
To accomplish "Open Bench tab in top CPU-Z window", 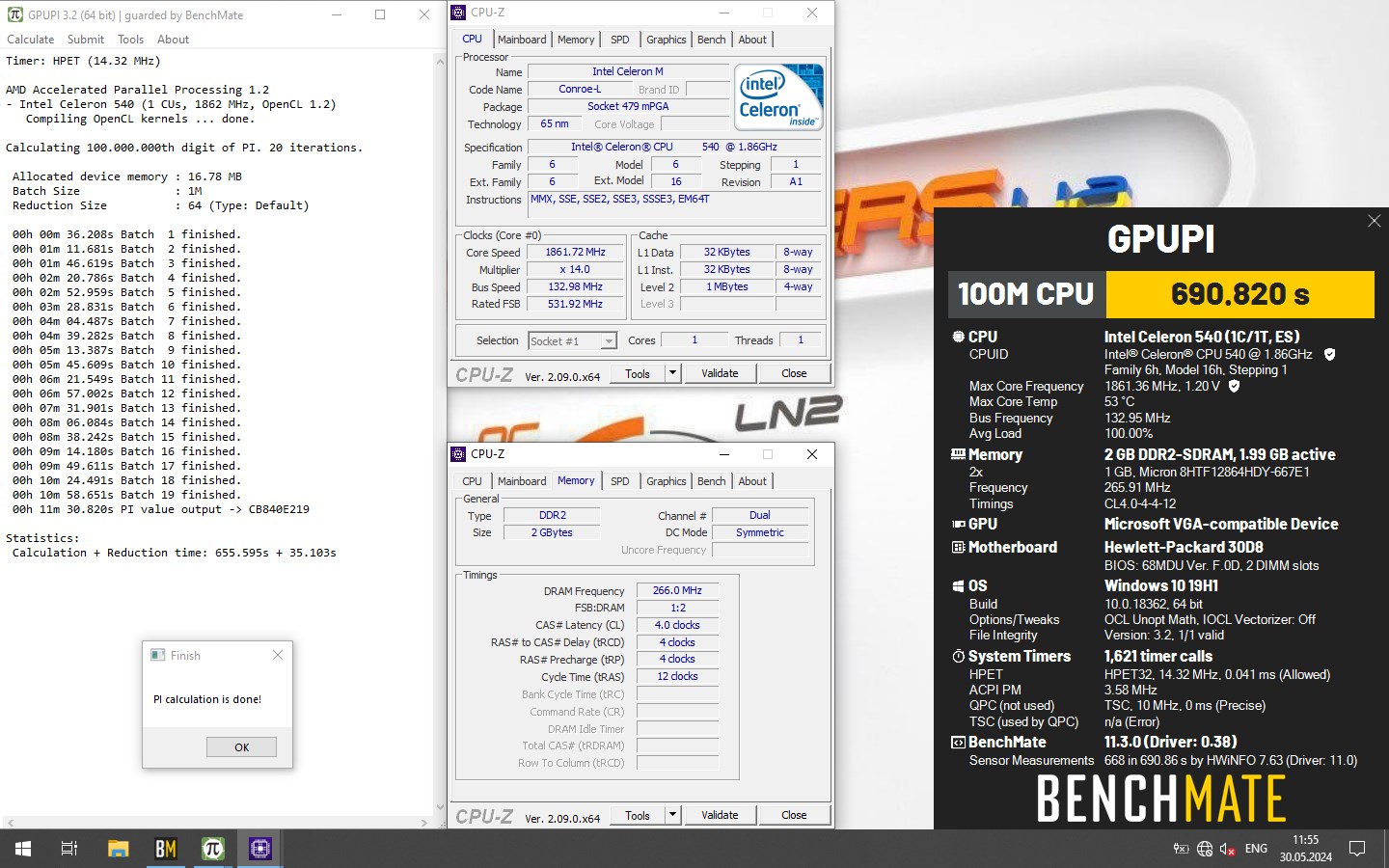I will tap(712, 40).
